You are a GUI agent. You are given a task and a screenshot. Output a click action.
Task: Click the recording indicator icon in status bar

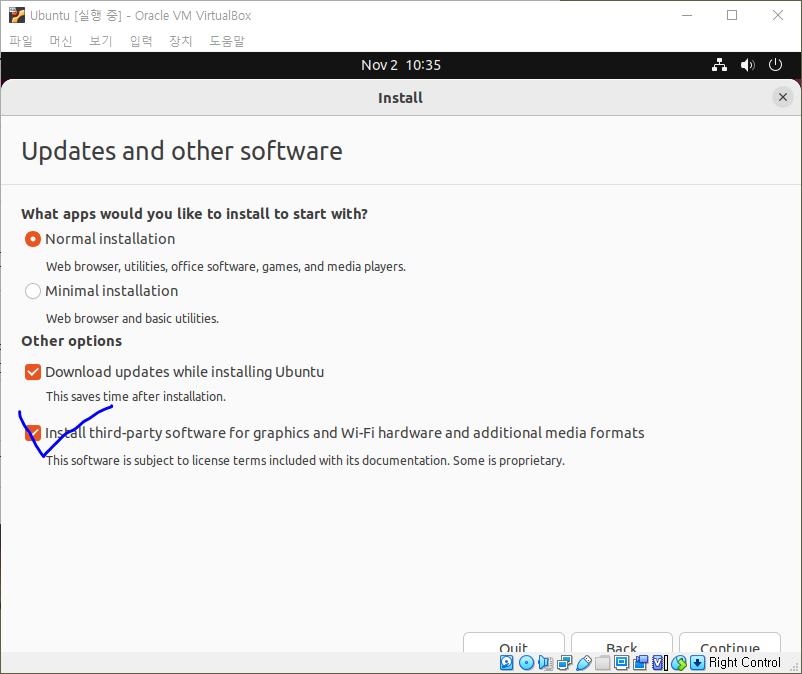point(640,663)
